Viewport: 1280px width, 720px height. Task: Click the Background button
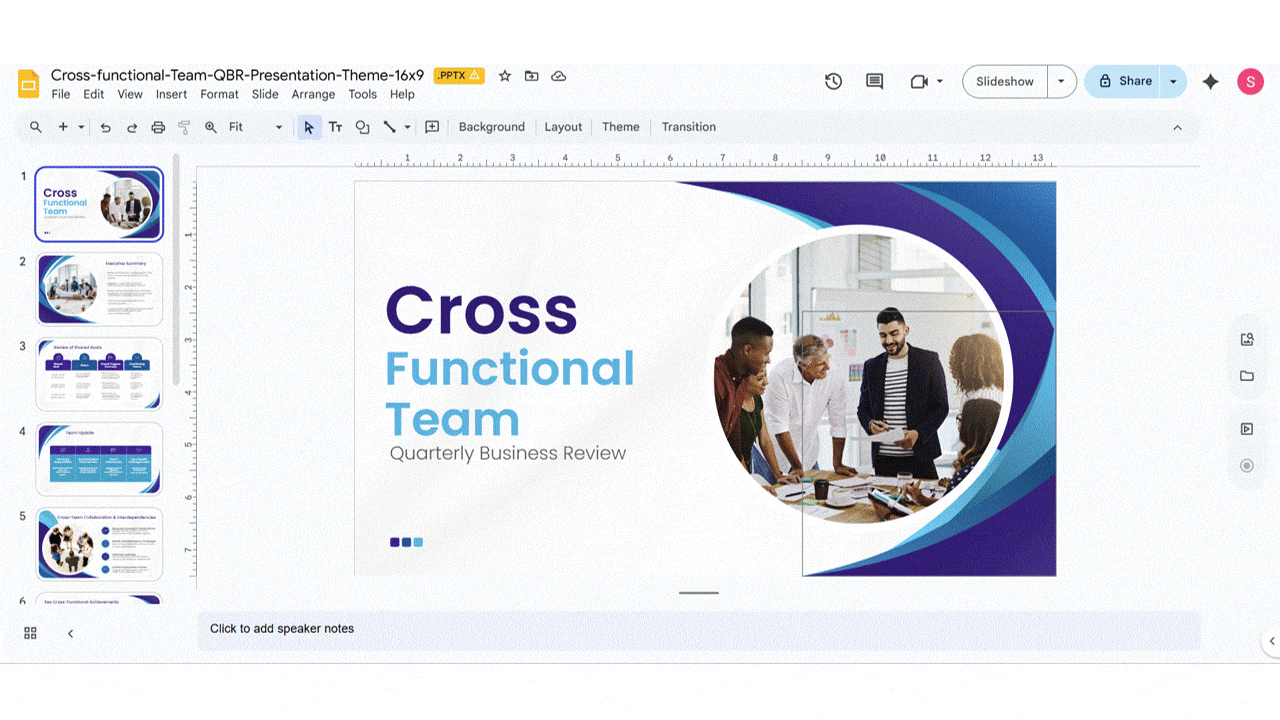tap(491, 127)
